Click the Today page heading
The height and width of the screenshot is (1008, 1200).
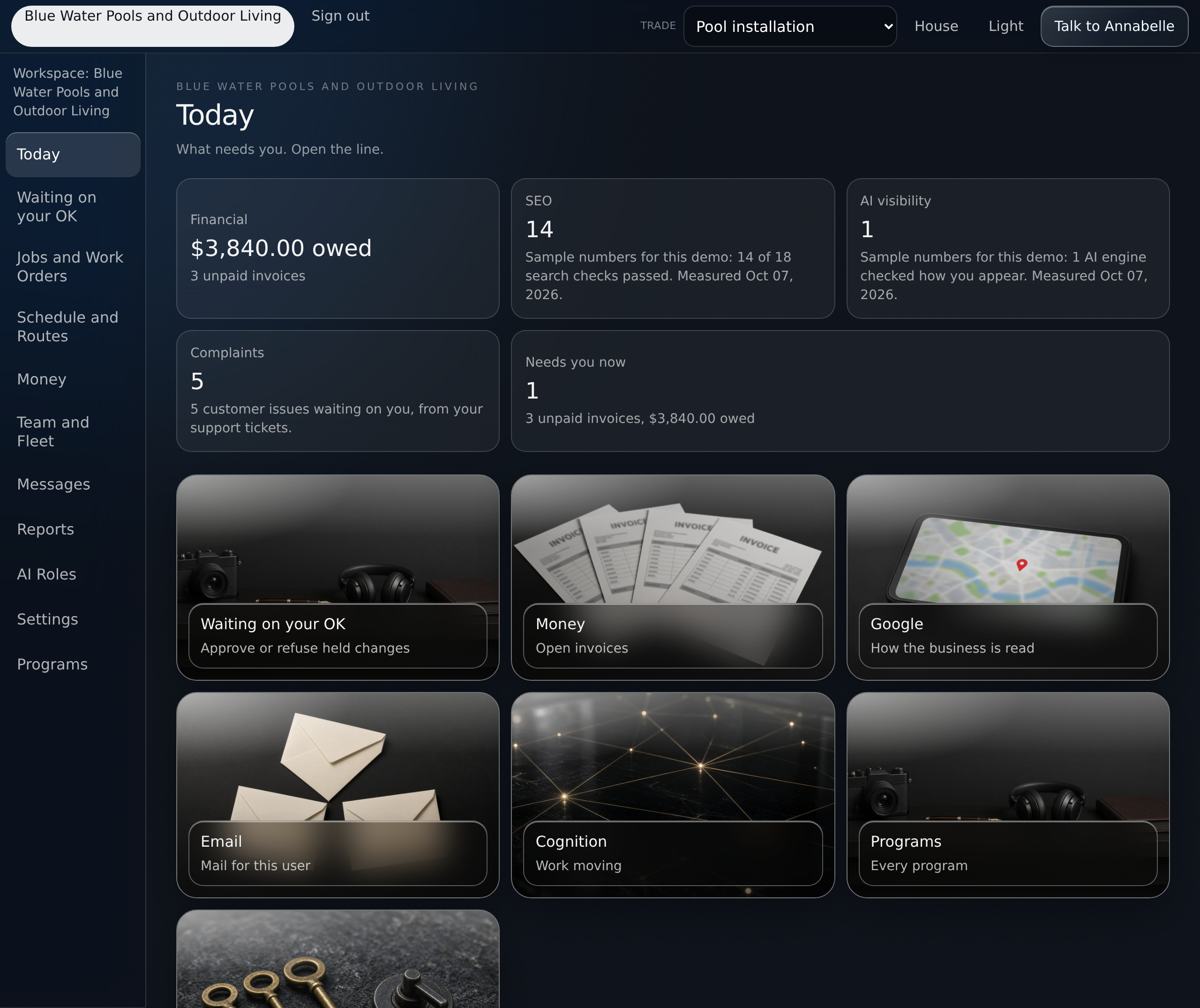pyautogui.click(x=215, y=115)
